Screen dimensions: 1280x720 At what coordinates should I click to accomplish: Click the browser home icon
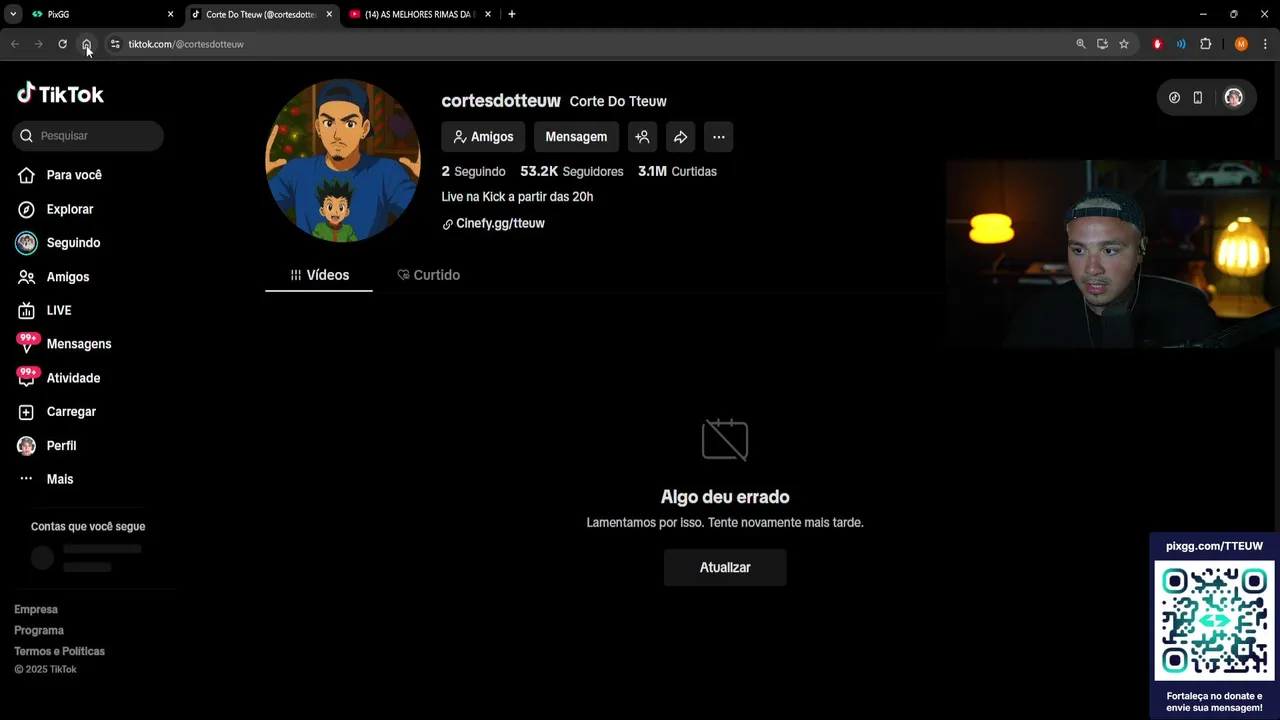tap(87, 44)
